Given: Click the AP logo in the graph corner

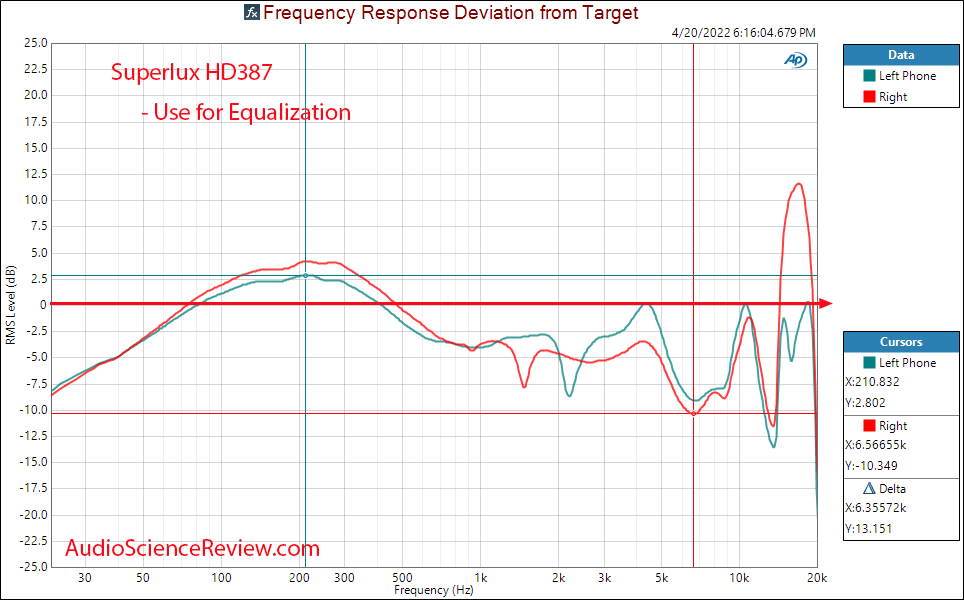Looking at the screenshot, I should pyautogui.click(x=796, y=60).
